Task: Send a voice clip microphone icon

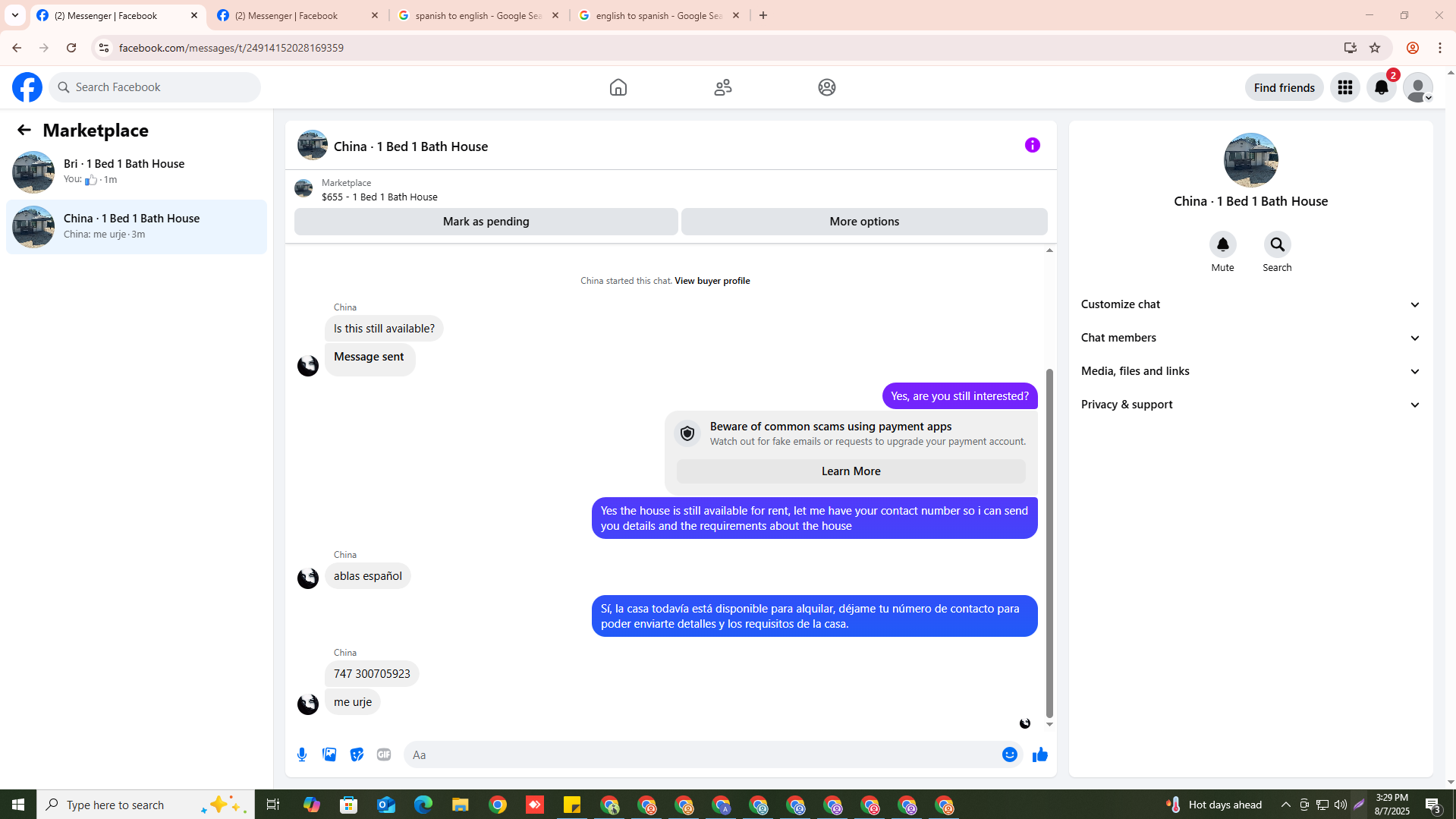Action: click(x=302, y=754)
